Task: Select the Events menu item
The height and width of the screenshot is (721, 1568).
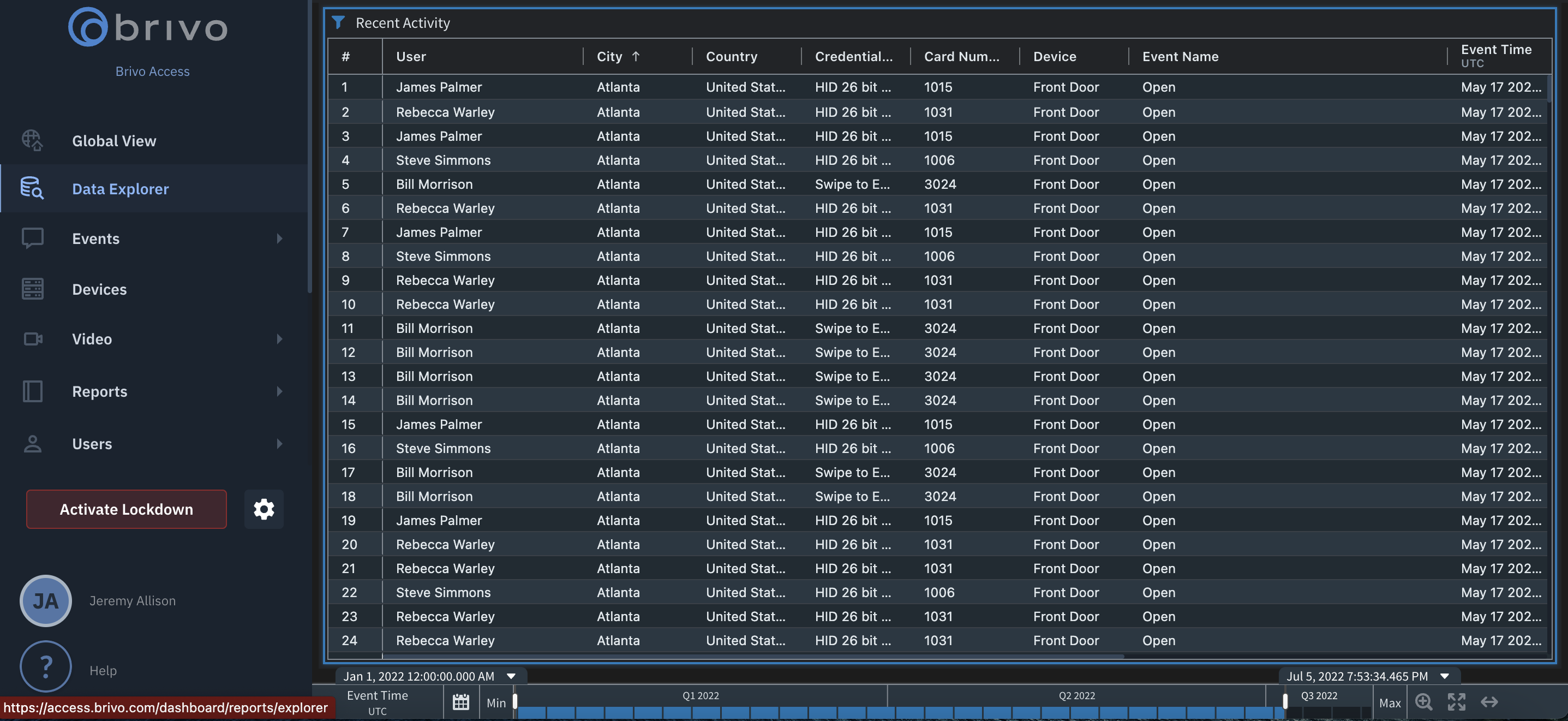Action: coord(154,238)
